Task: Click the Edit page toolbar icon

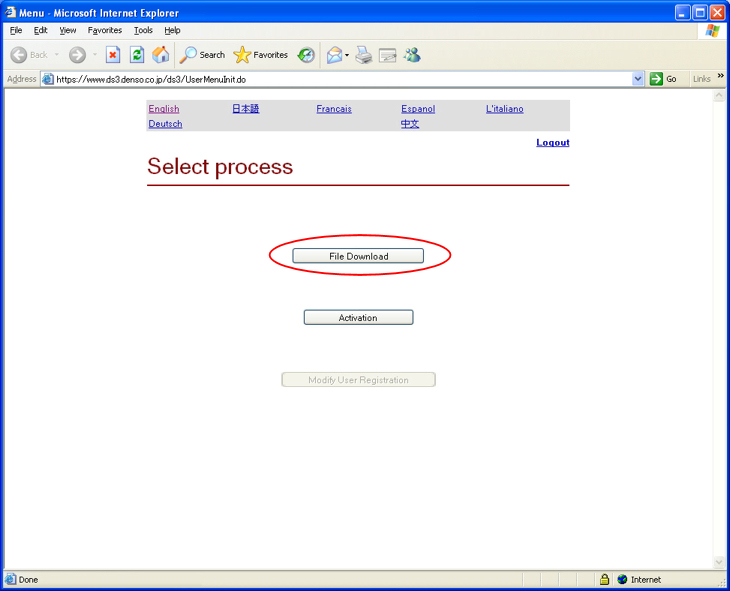Action: coord(387,55)
